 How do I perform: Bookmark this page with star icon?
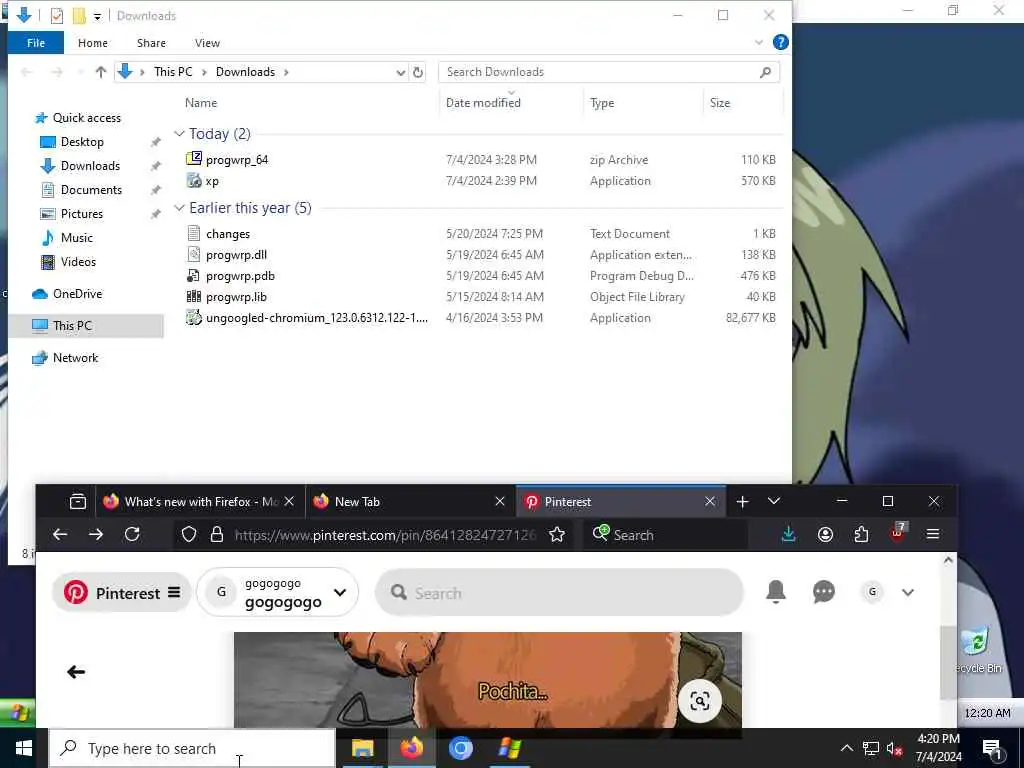[556, 535]
